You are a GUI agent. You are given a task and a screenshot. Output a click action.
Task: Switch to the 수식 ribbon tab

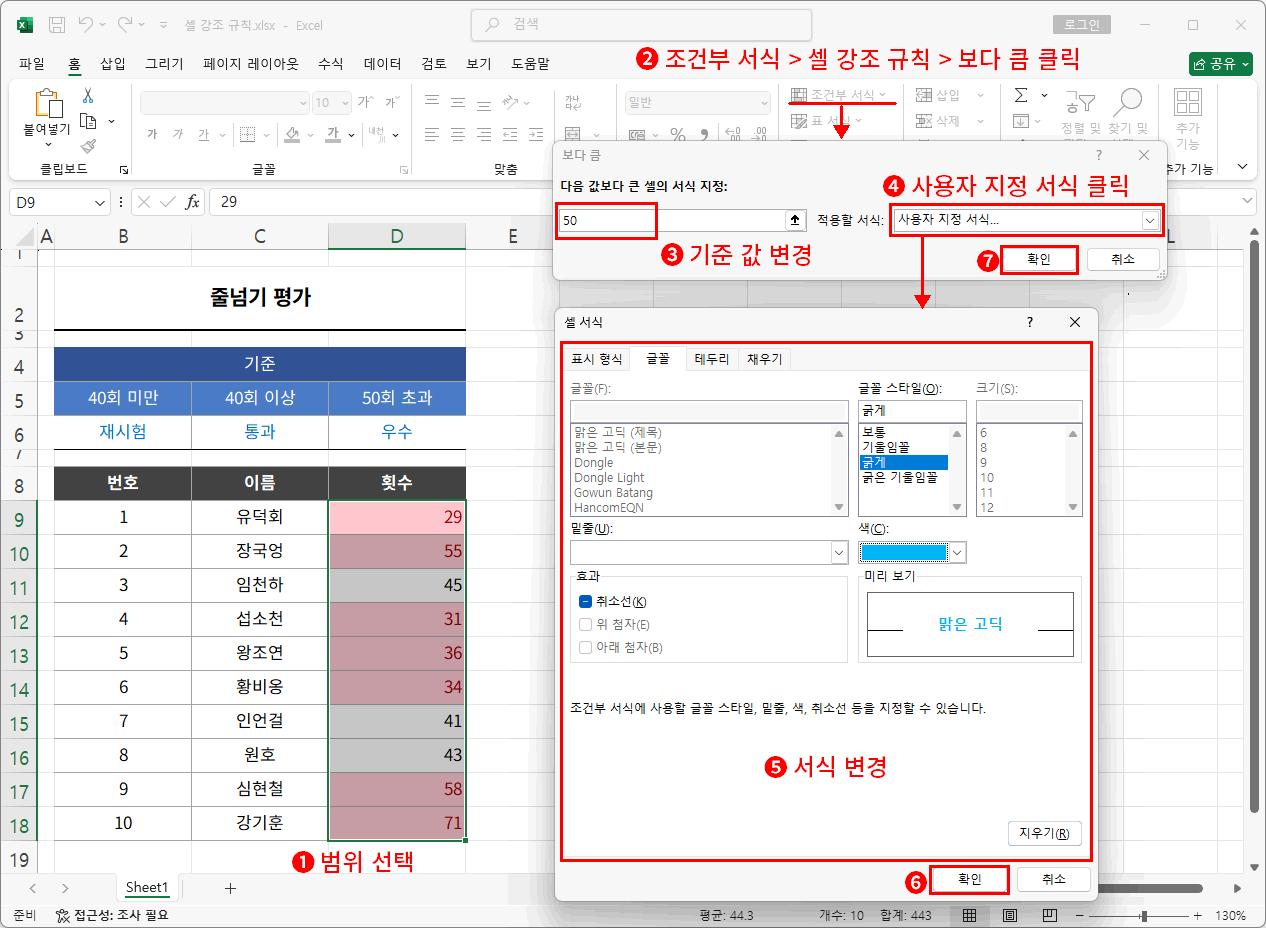[331, 64]
